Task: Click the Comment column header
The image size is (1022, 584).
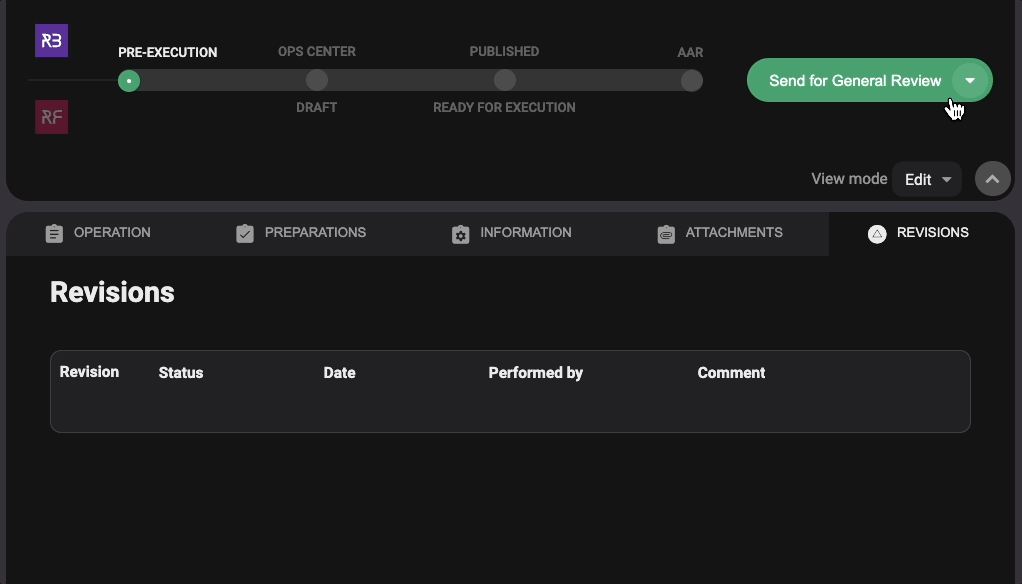Action: pos(731,373)
